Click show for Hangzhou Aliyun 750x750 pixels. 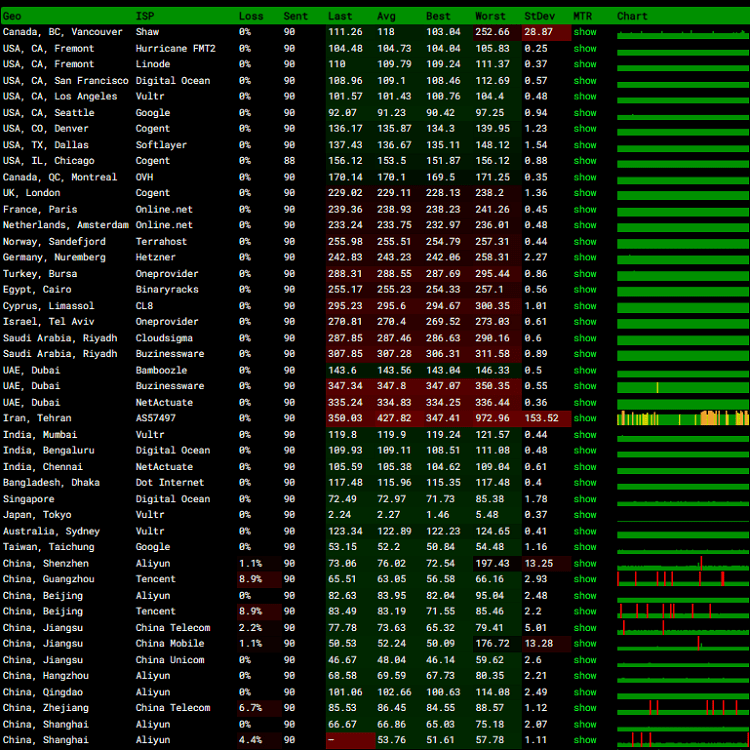pyautogui.click(x=585, y=676)
